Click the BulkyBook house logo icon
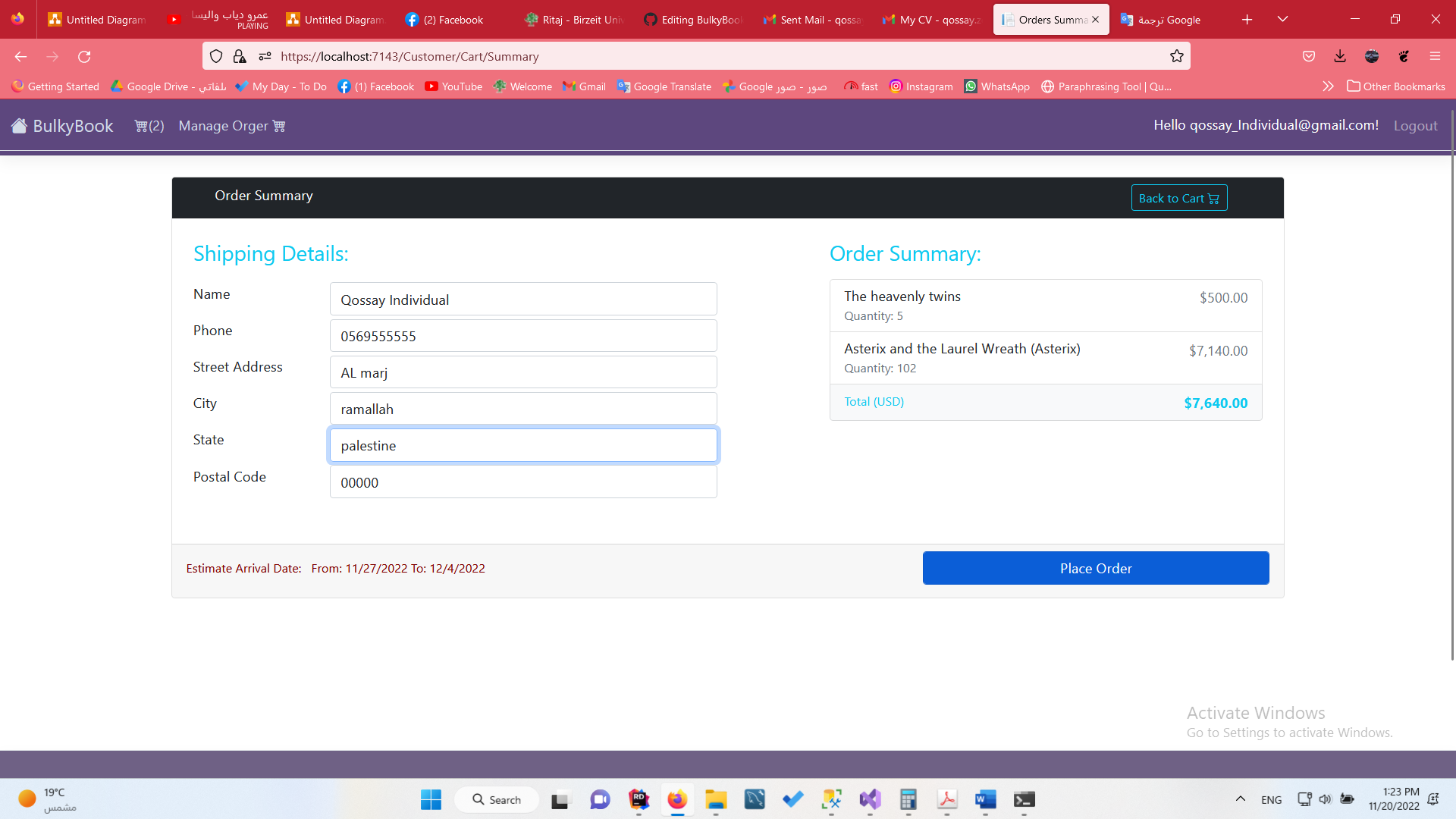The height and width of the screenshot is (819, 1456). point(19,126)
